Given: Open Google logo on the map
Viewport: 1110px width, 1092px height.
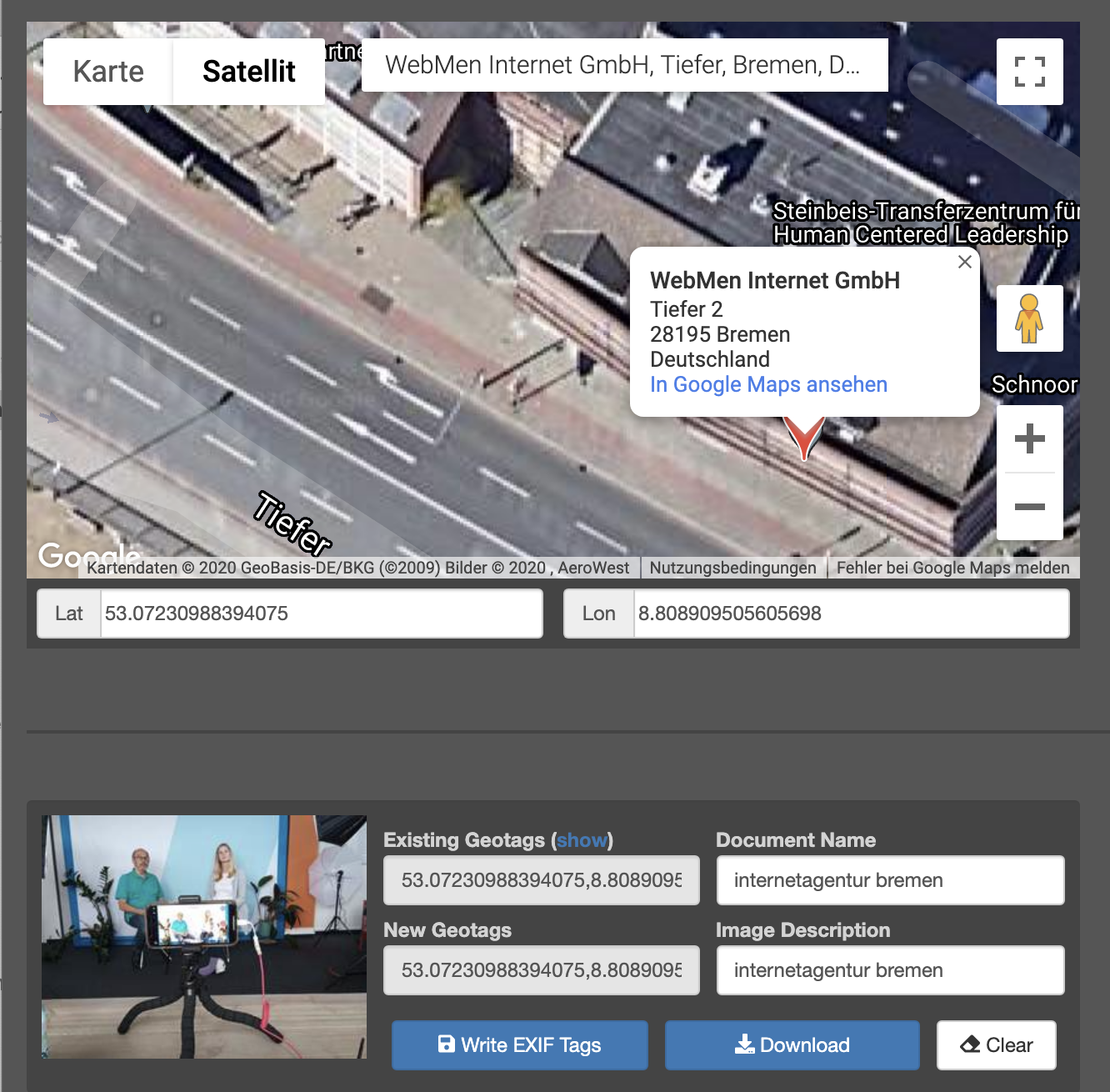Looking at the screenshot, I should [x=89, y=555].
